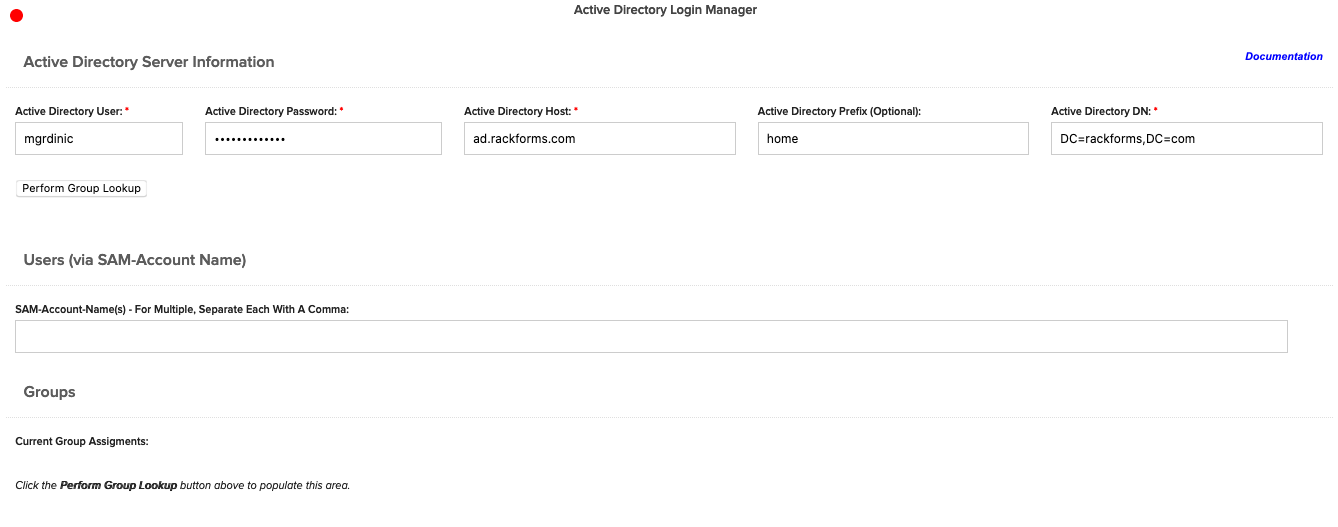
Task: Click the SAM-Account-Name(s) comma instructions label
Action: [182, 310]
